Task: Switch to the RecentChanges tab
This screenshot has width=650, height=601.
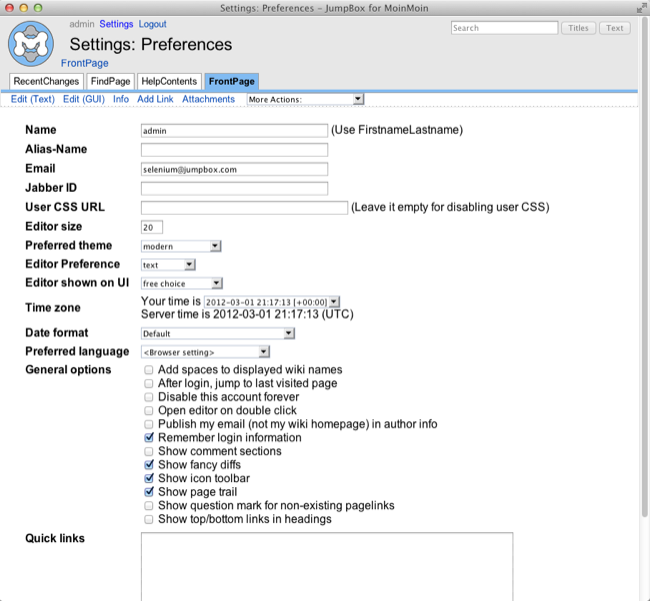Action: [x=46, y=81]
